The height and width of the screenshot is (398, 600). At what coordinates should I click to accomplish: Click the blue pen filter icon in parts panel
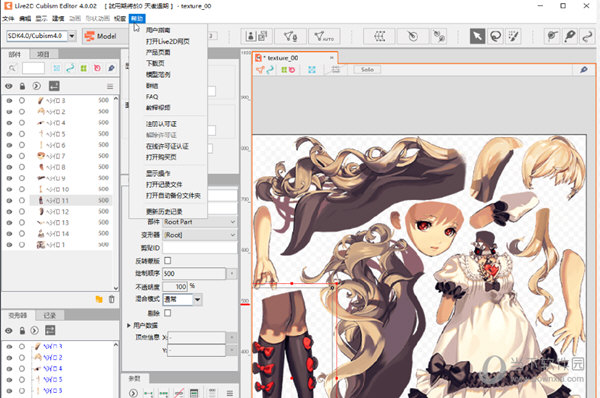click(111, 68)
